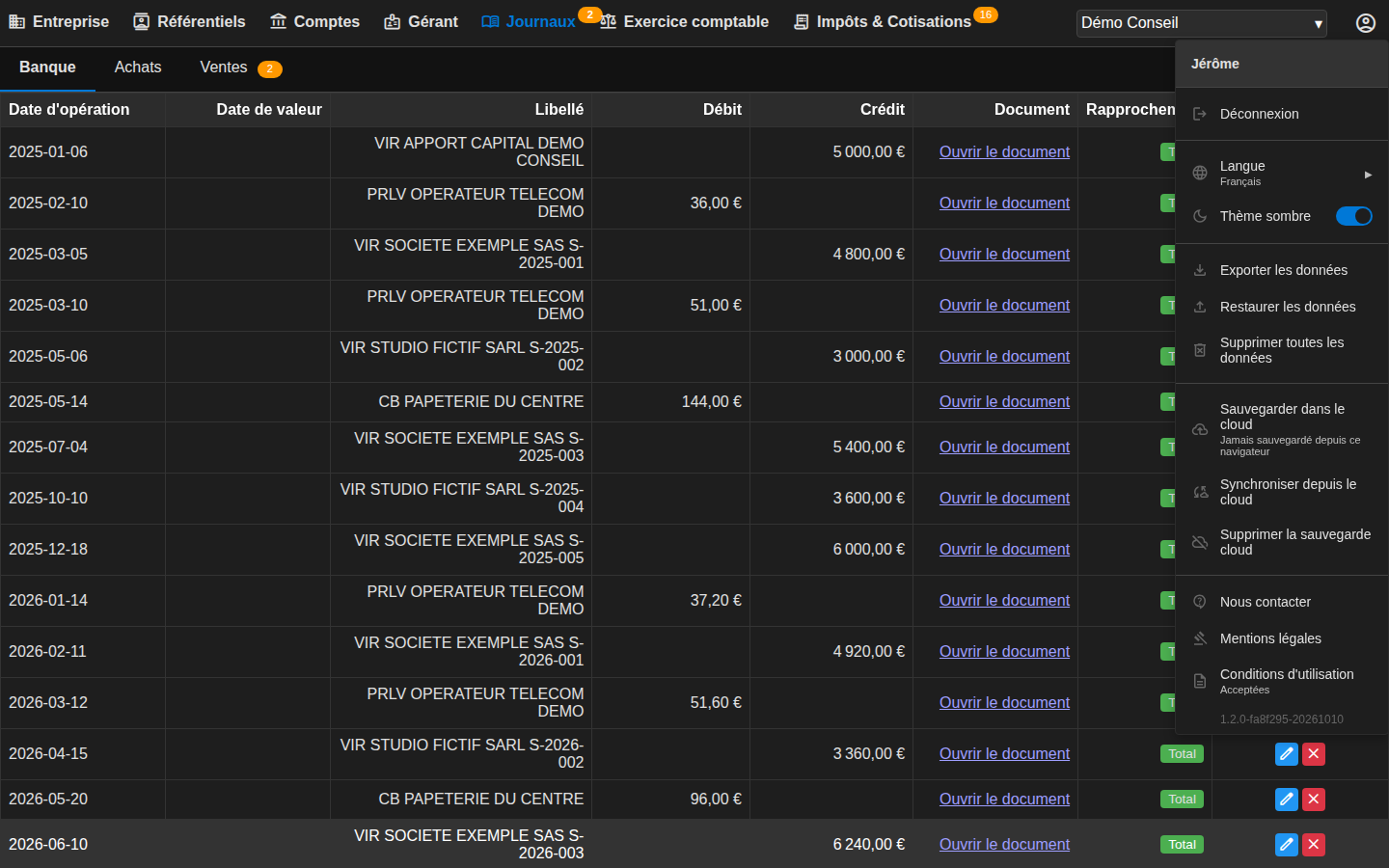The height and width of the screenshot is (868, 1389).
Task: Click the Total badge on the 2026-04-15 row
Action: tap(1182, 754)
